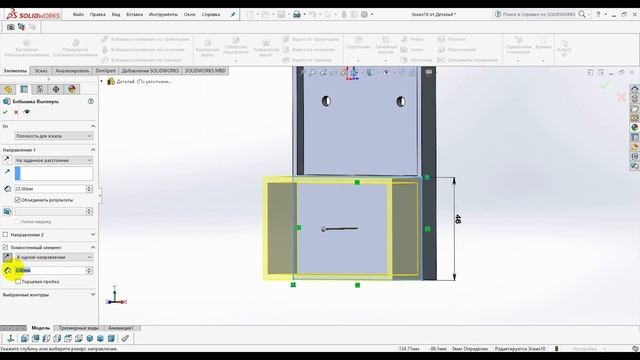Switch to Анимация1 bottom tab
640x360 pixels.
tap(121, 328)
